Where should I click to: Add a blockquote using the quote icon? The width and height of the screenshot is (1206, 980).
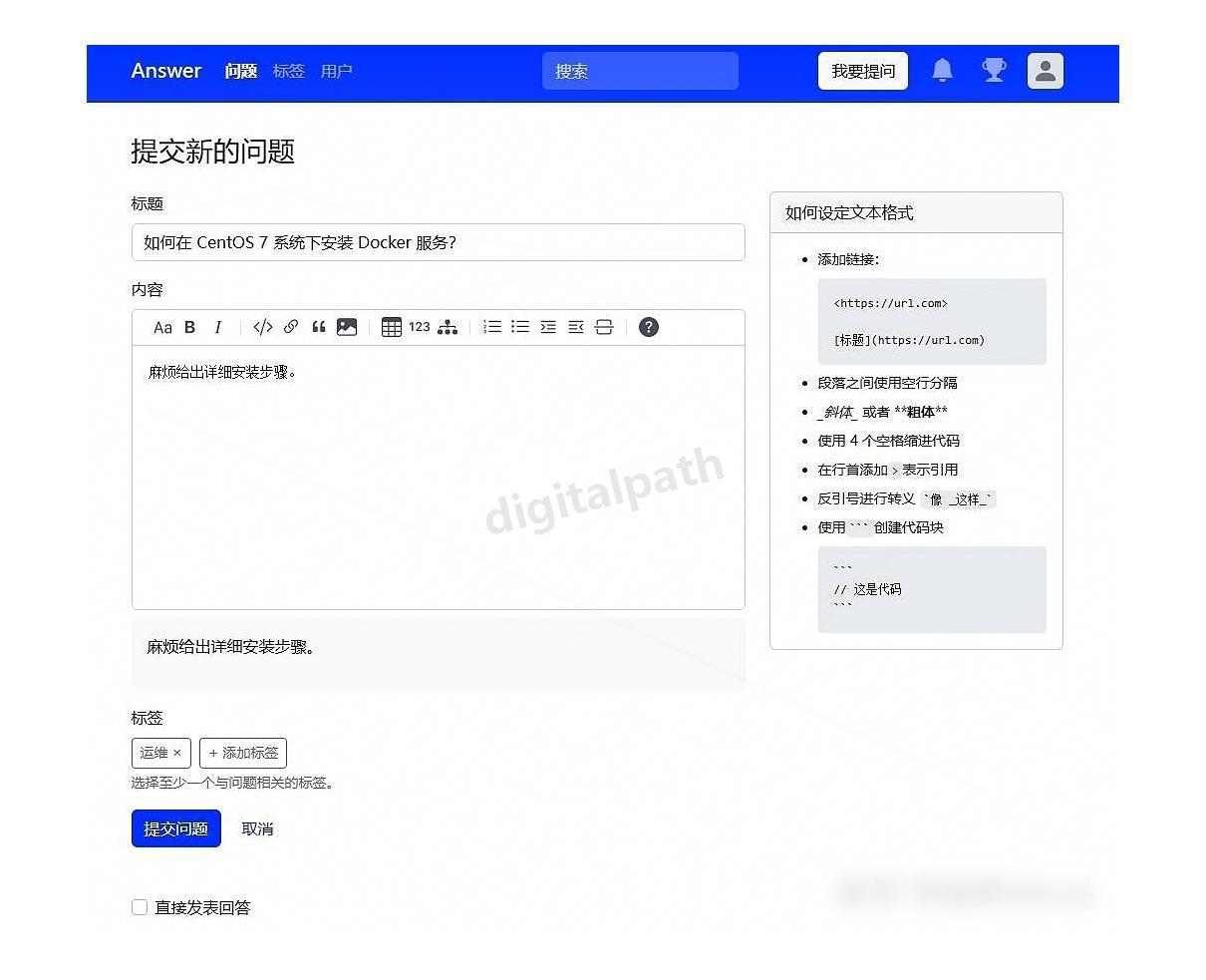point(319,327)
